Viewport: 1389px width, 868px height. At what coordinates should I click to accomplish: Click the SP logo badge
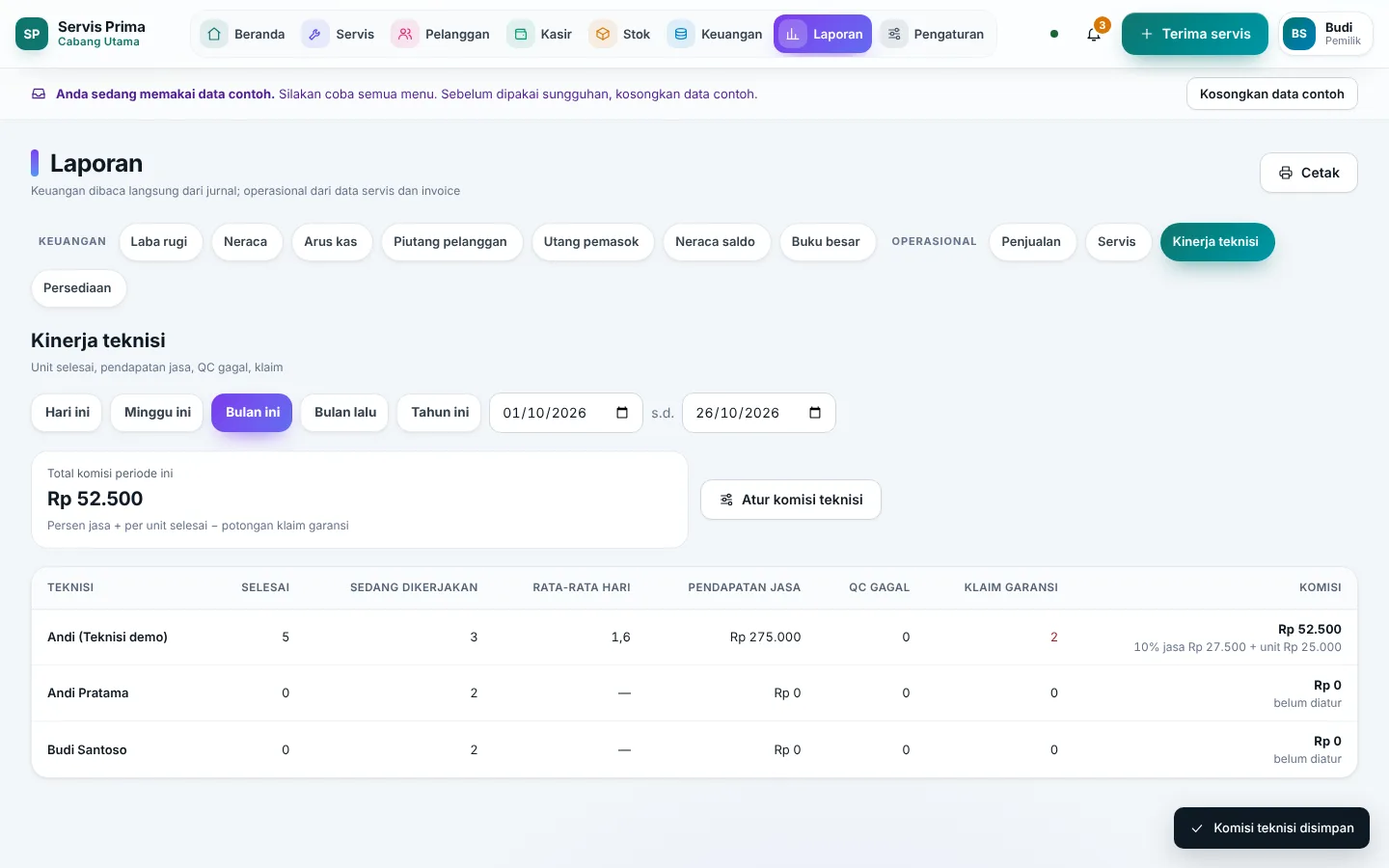(x=32, y=34)
